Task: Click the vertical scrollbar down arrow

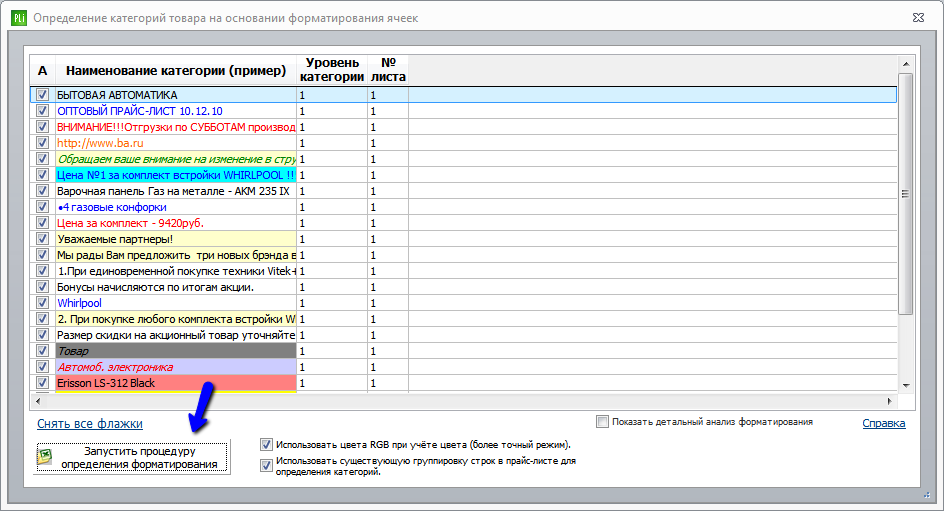Action: tap(905, 386)
